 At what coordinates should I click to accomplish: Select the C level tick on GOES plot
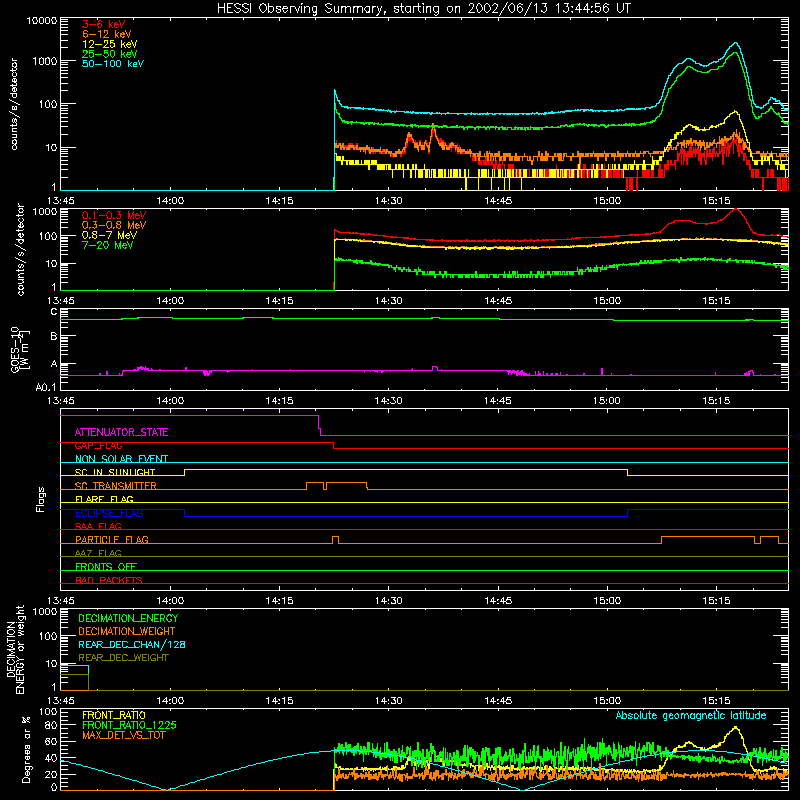(54, 312)
